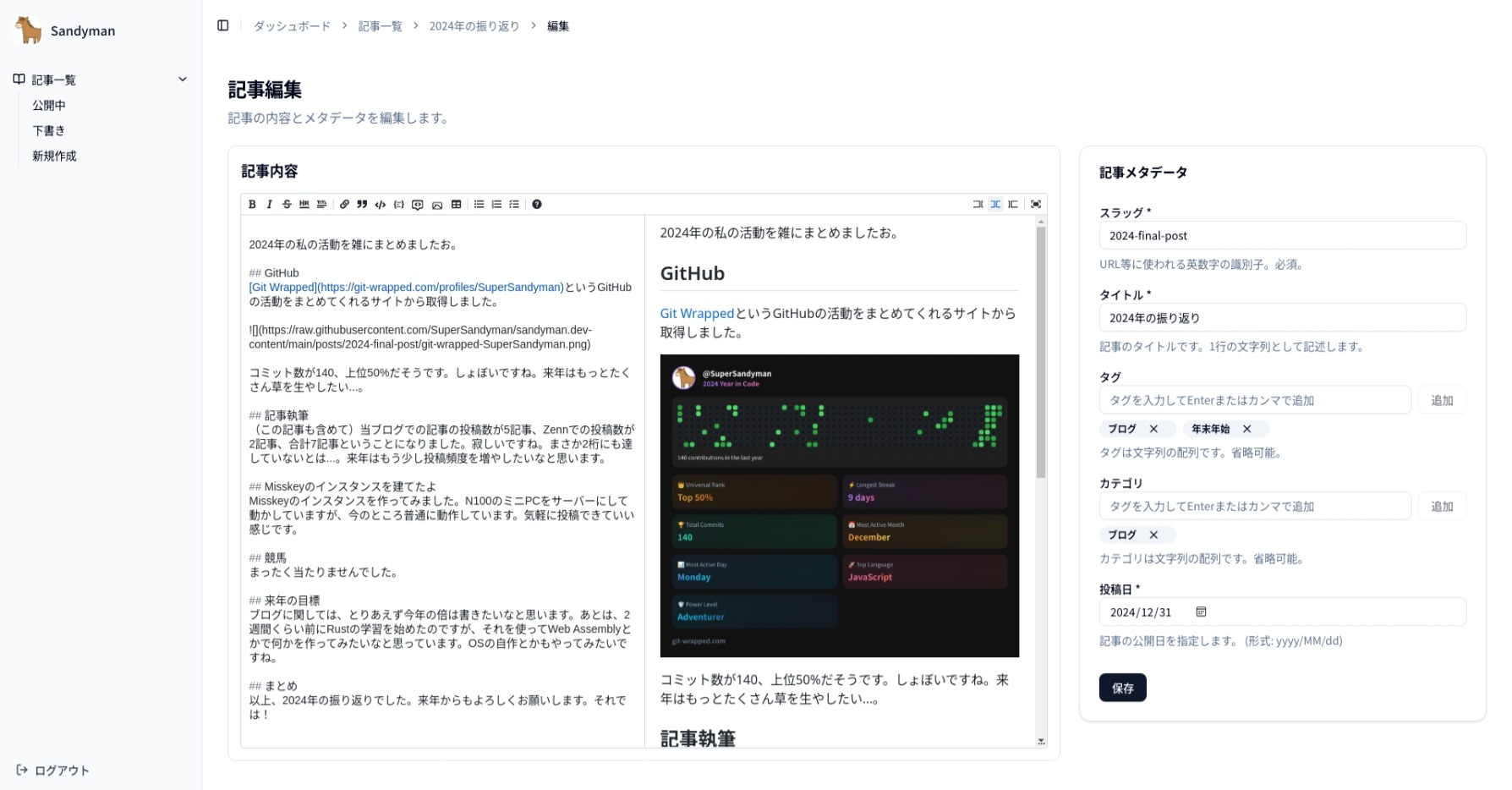
Task: Click the 投稿日 date field
Action: pyautogui.click(x=1282, y=612)
